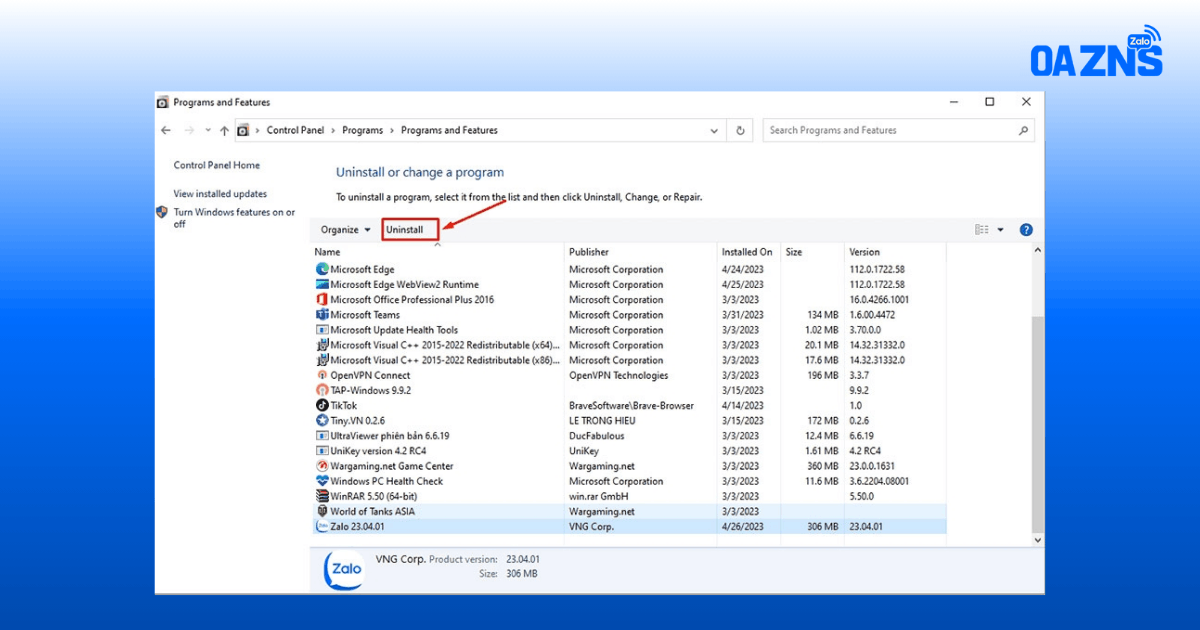Image resolution: width=1200 pixels, height=630 pixels.
Task: Click the Microsoft Update Health Tools icon
Action: click(322, 330)
